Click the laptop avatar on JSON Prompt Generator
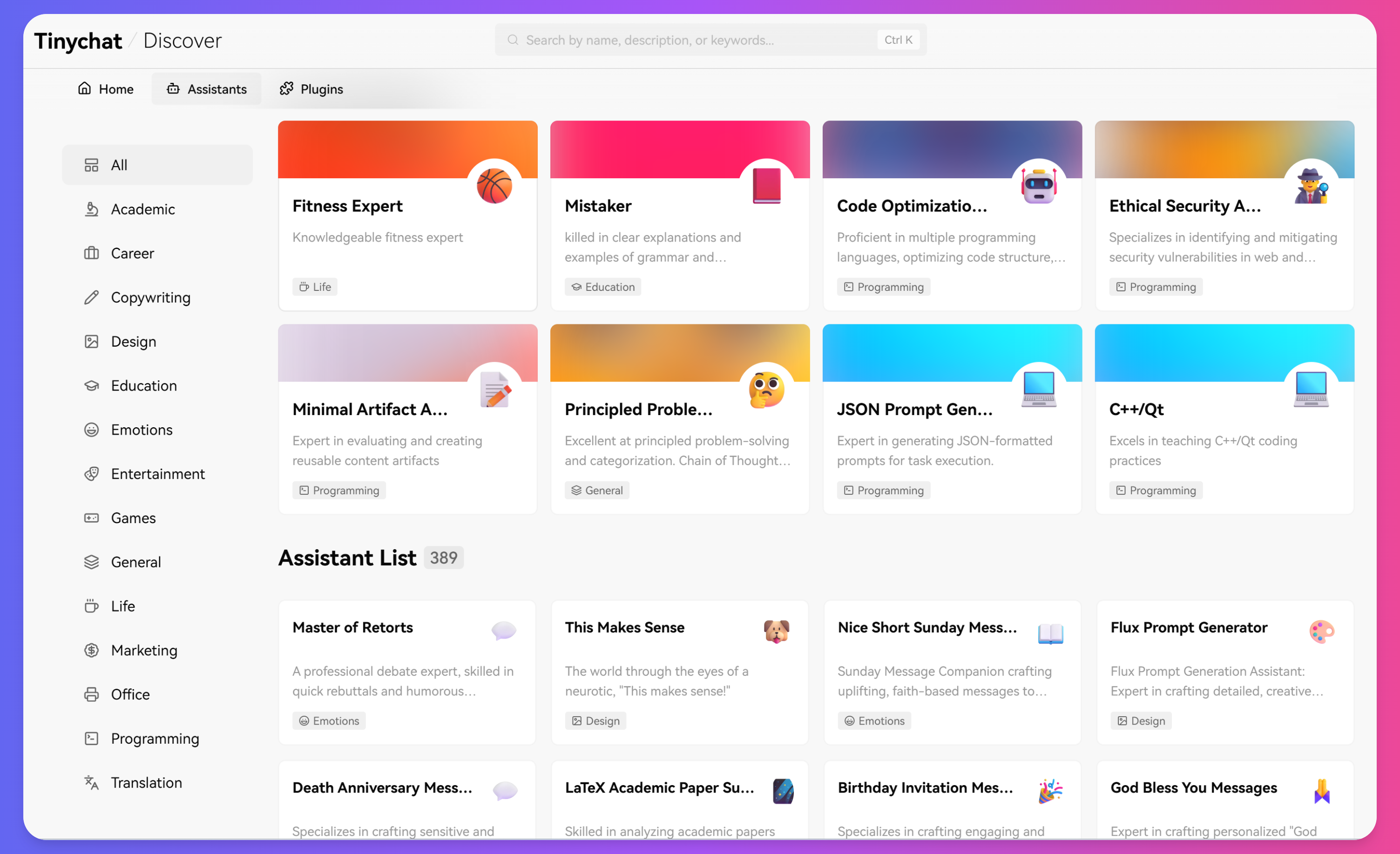1400x854 pixels. [1039, 390]
